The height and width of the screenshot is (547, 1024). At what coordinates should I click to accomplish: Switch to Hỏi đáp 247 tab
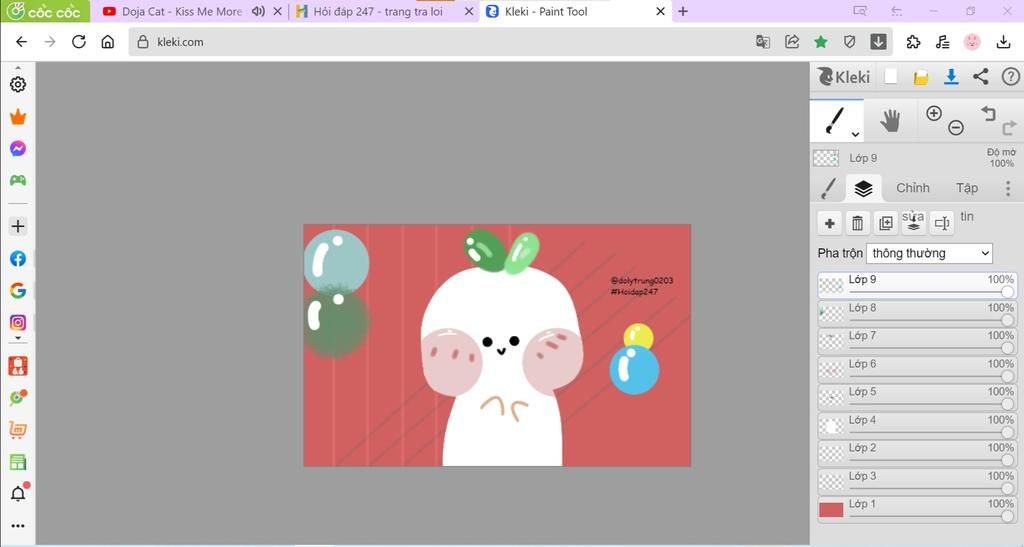click(x=377, y=11)
